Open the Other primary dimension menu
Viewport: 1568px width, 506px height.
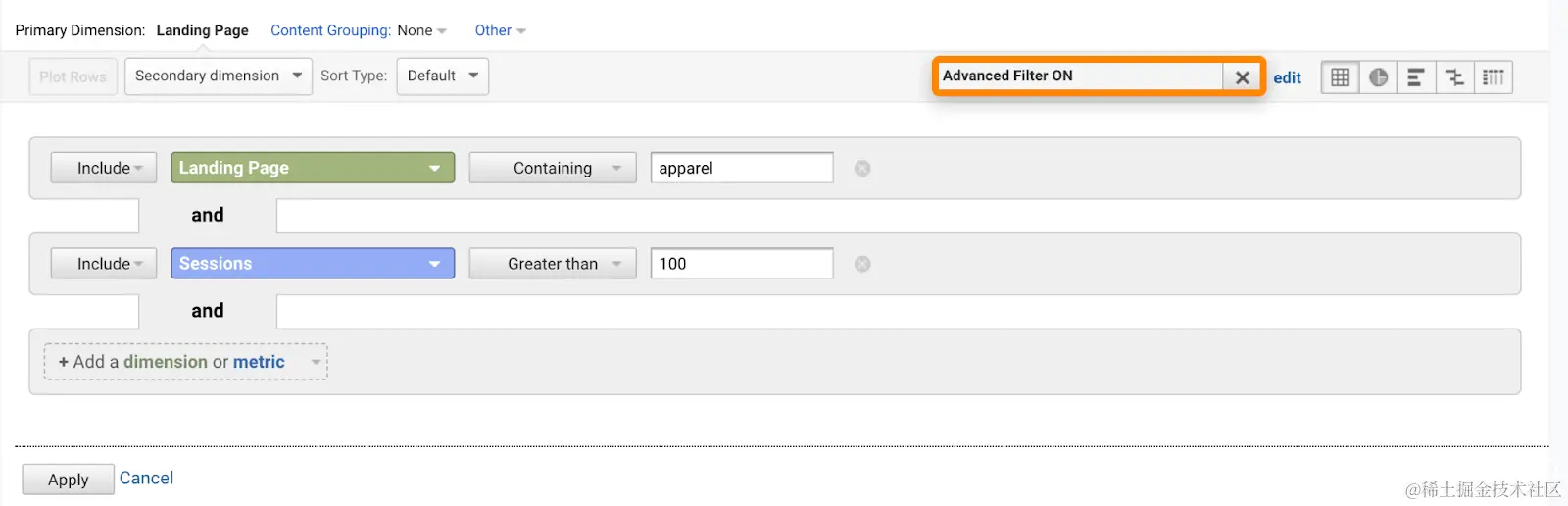pyautogui.click(x=500, y=31)
